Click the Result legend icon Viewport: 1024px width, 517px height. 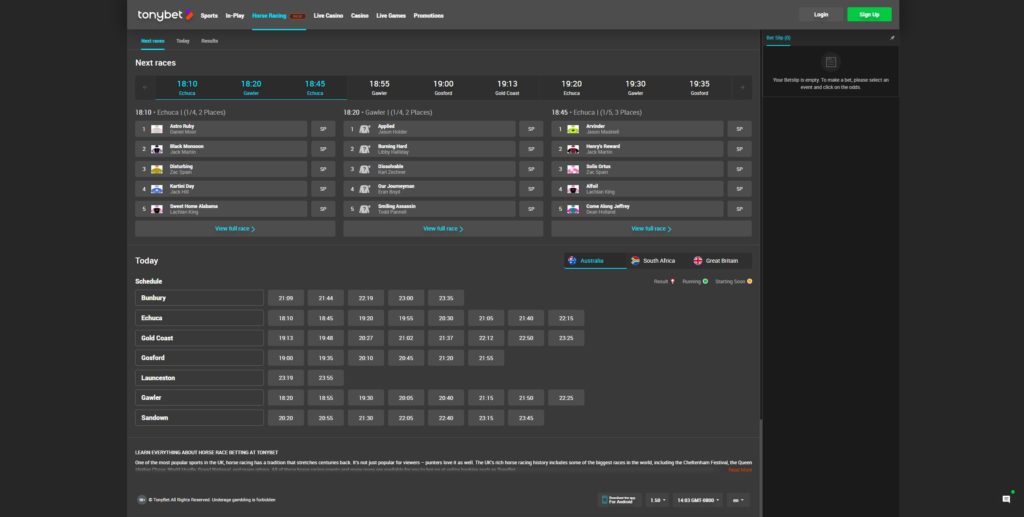tap(673, 281)
